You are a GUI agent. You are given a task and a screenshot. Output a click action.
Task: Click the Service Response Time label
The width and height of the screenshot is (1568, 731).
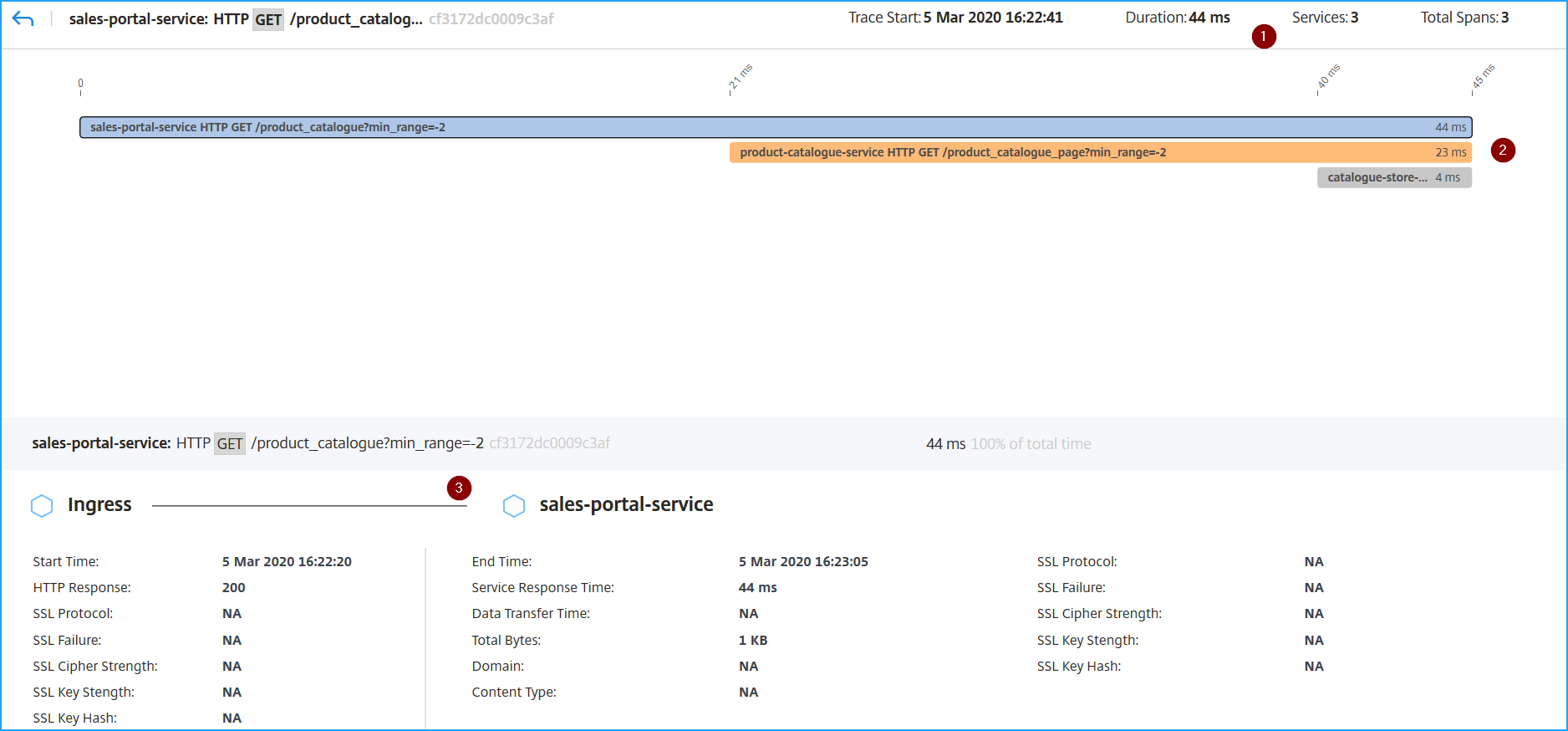(542, 588)
